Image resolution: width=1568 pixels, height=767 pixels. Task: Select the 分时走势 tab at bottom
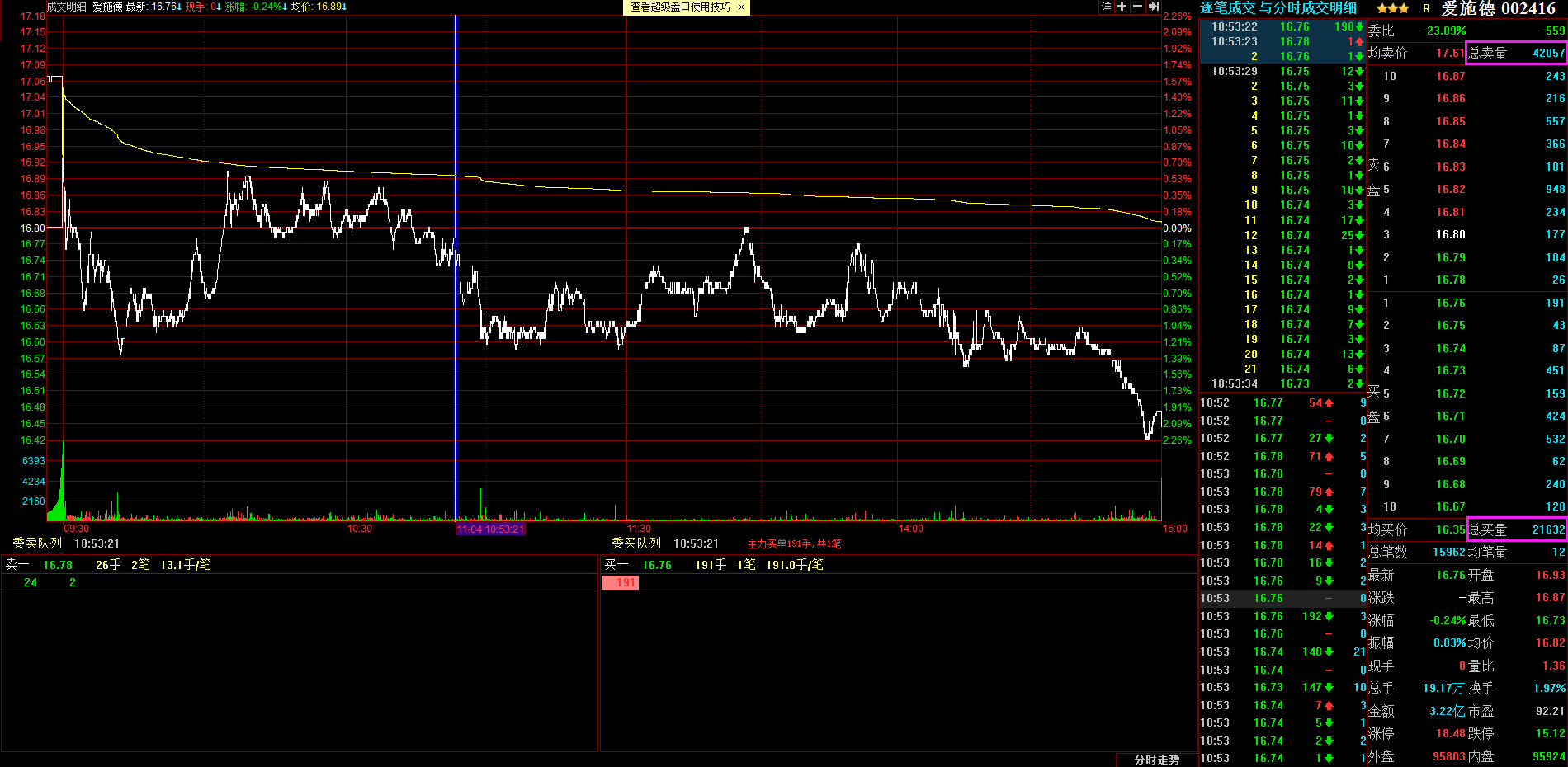coord(1157,760)
